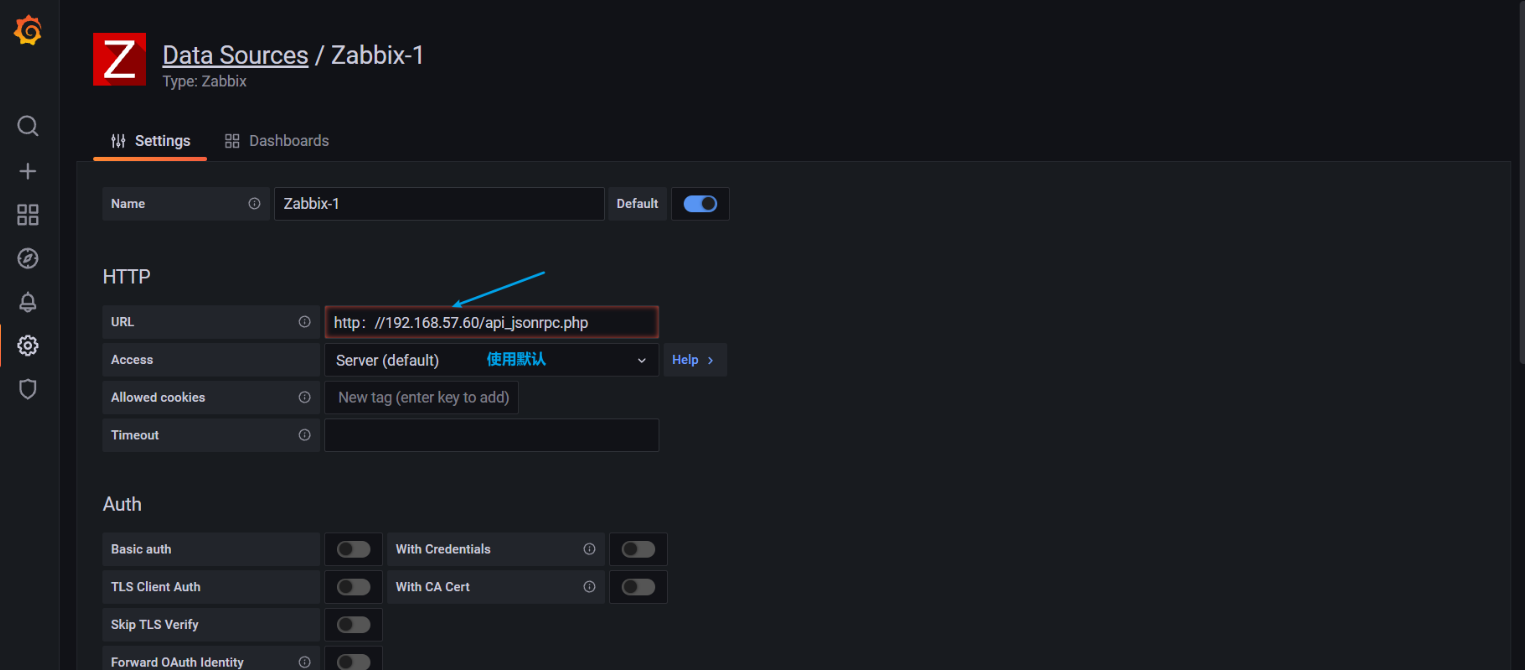Switch to the Dashboards tab
Viewport: 1525px width, 670px height.
[277, 141]
